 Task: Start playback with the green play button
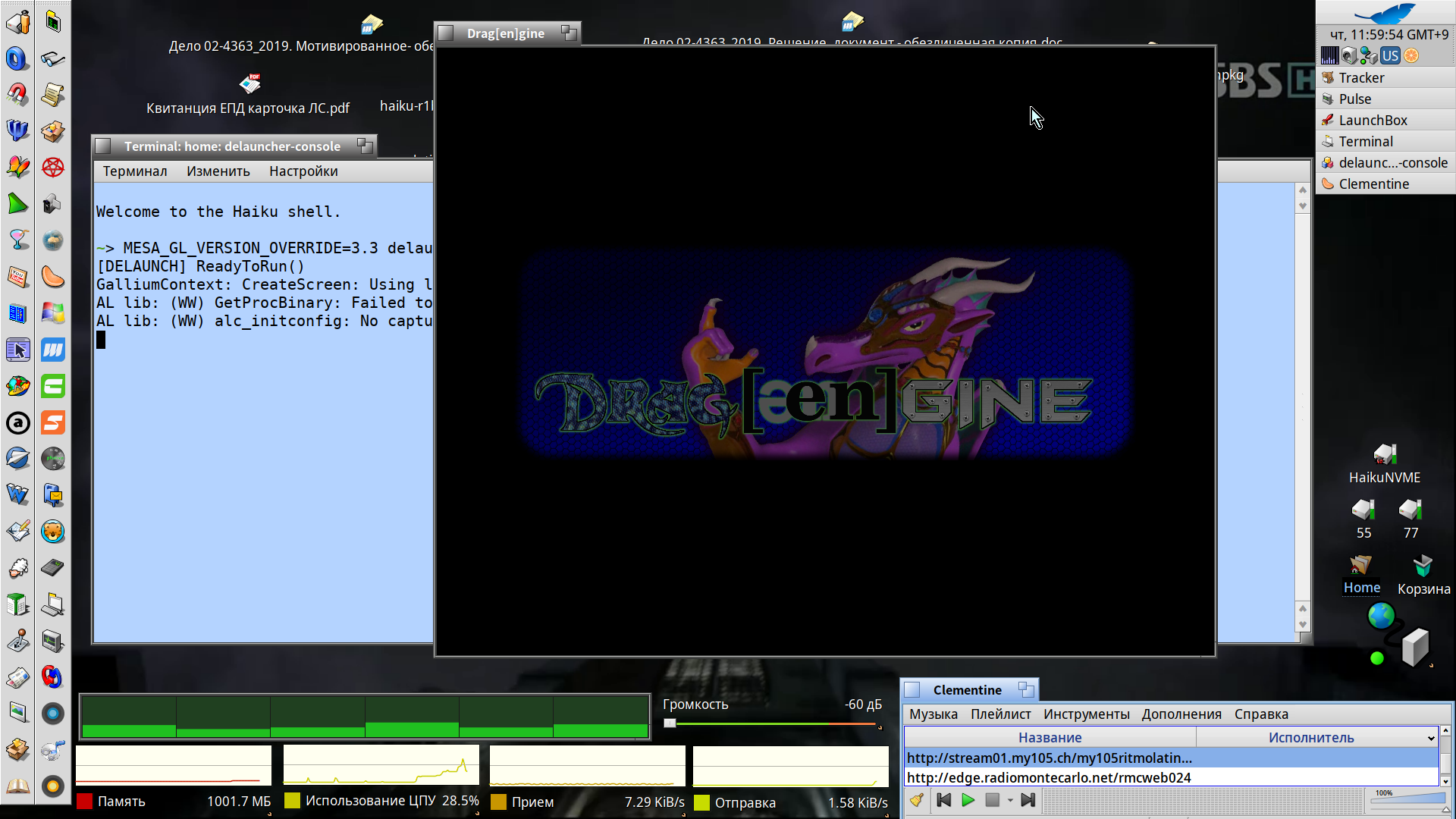[x=968, y=800]
